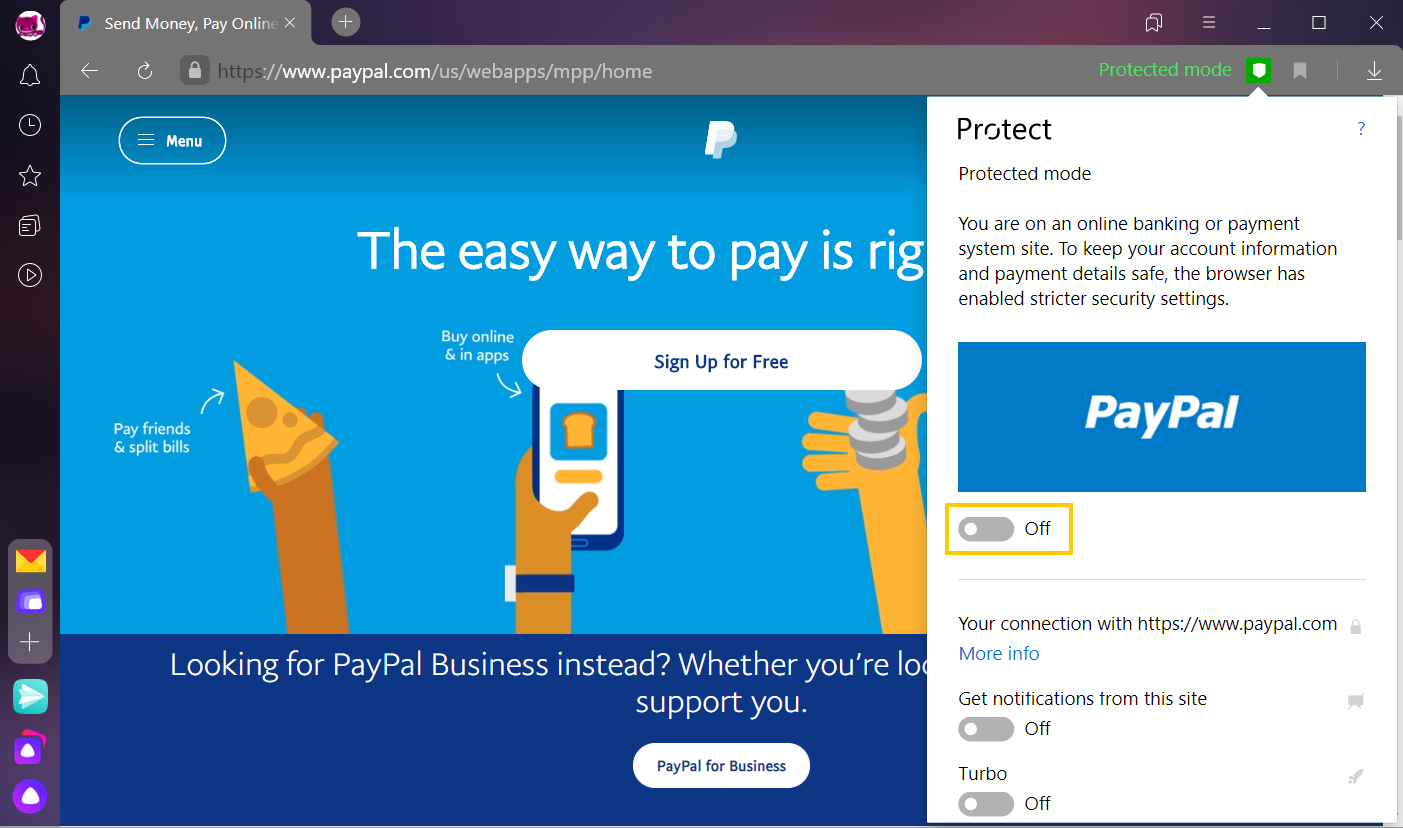Turn on the Protected mode switch
1403x828 pixels.
tap(986, 529)
